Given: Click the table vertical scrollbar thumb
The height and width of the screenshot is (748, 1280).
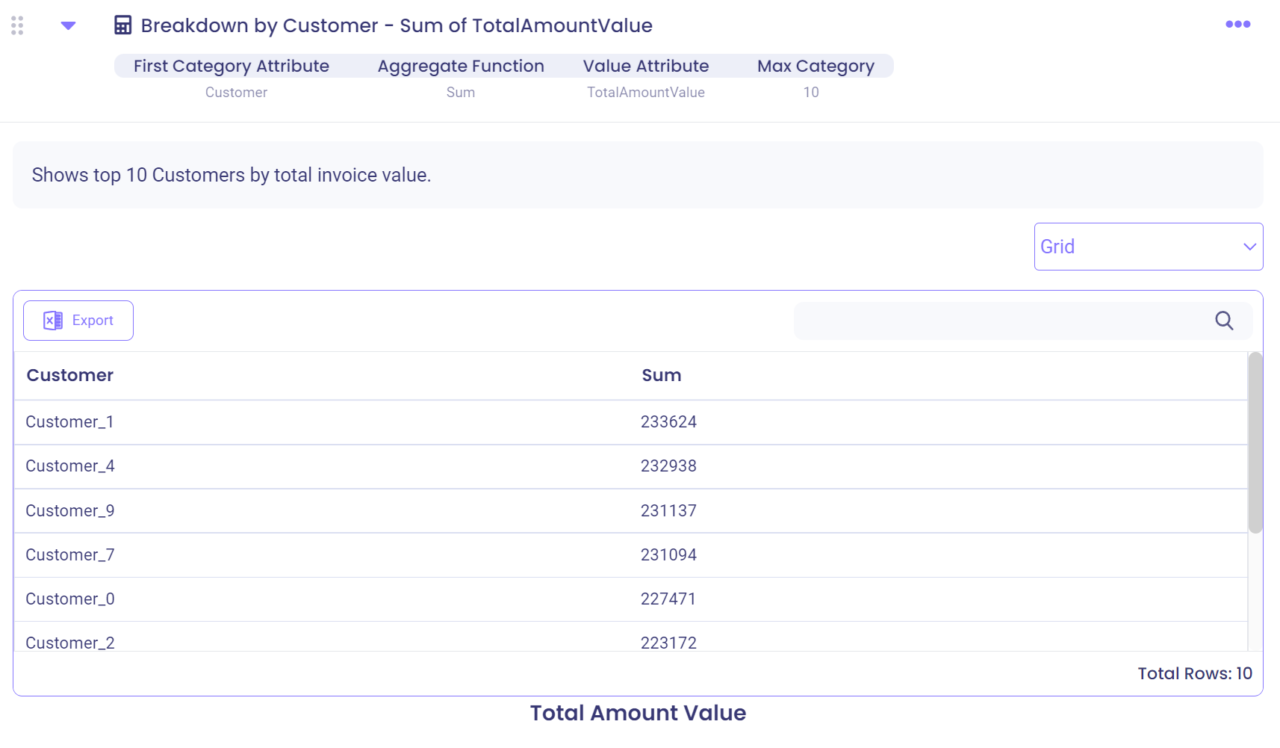Looking at the screenshot, I should click(1255, 442).
